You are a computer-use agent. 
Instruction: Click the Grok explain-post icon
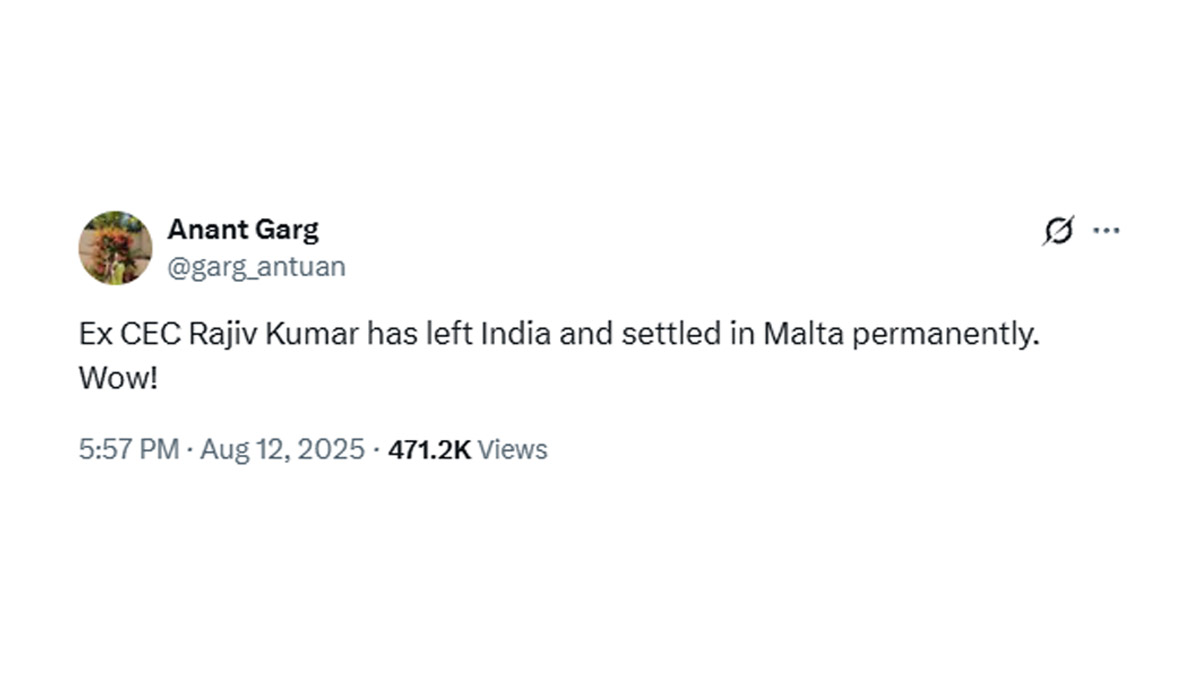pyautogui.click(x=1058, y=231)
